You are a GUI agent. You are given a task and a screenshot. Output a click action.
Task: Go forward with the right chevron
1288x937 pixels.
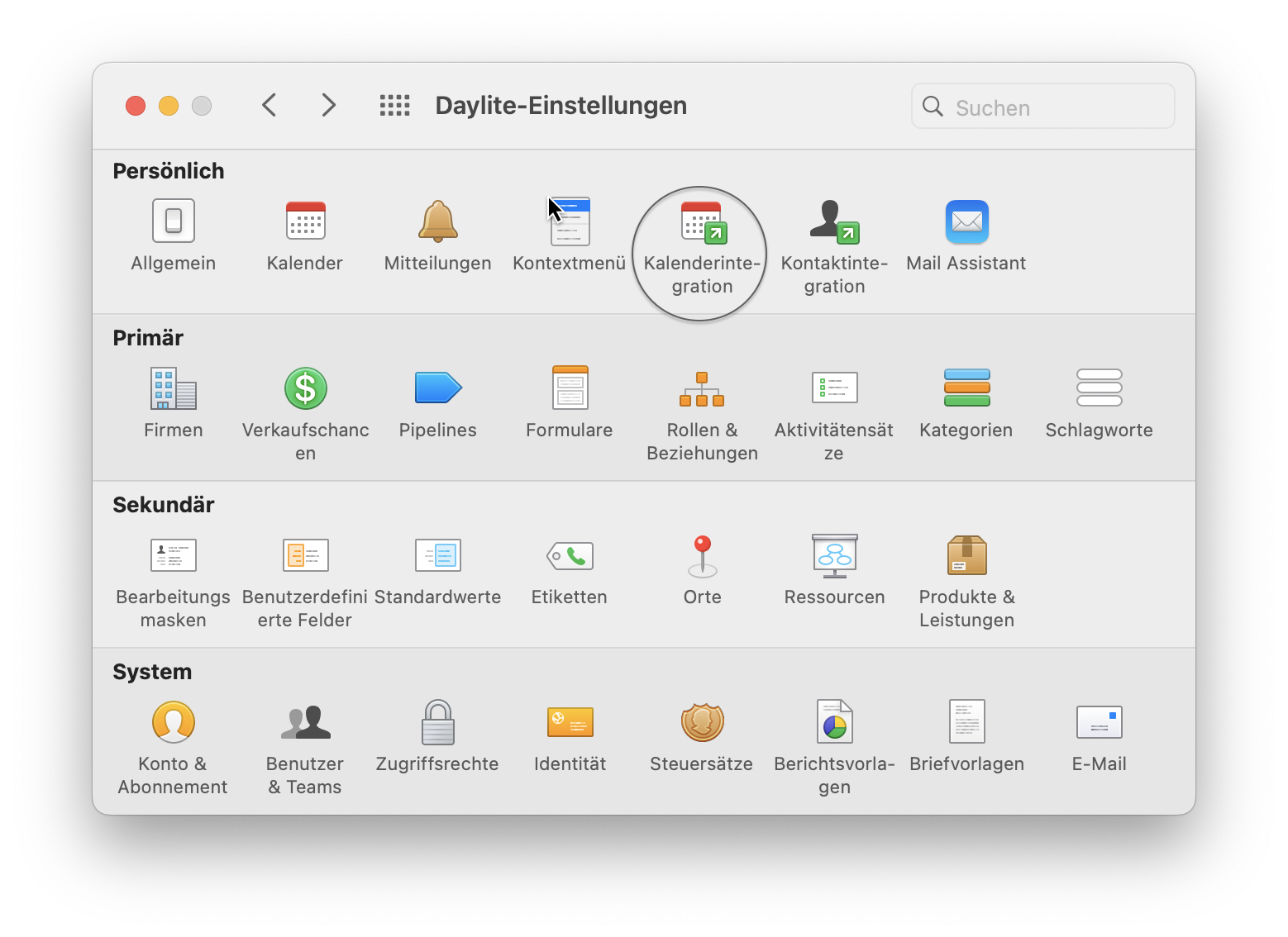pos(328,105)
